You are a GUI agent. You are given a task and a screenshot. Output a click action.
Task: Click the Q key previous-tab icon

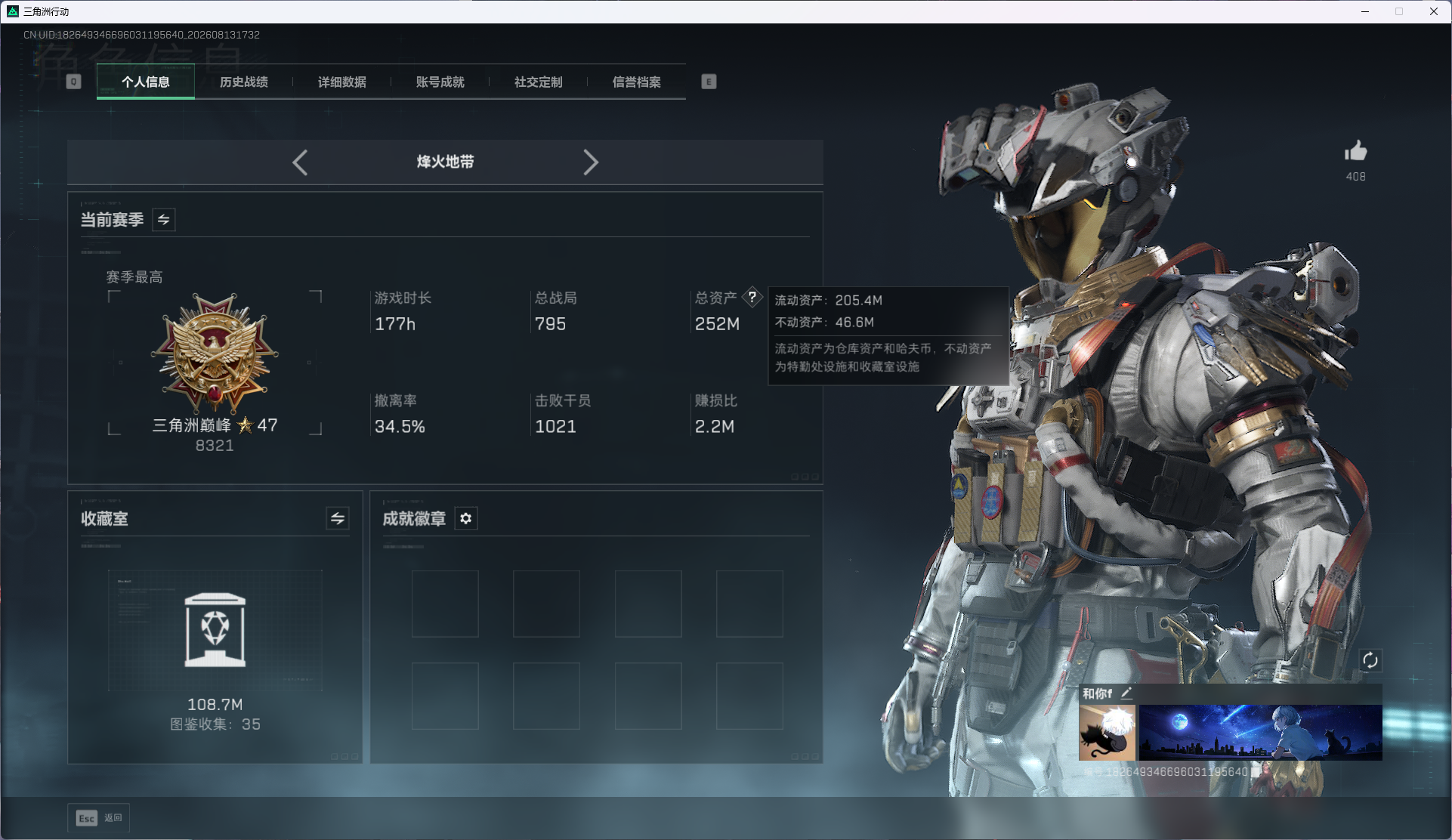73,82
